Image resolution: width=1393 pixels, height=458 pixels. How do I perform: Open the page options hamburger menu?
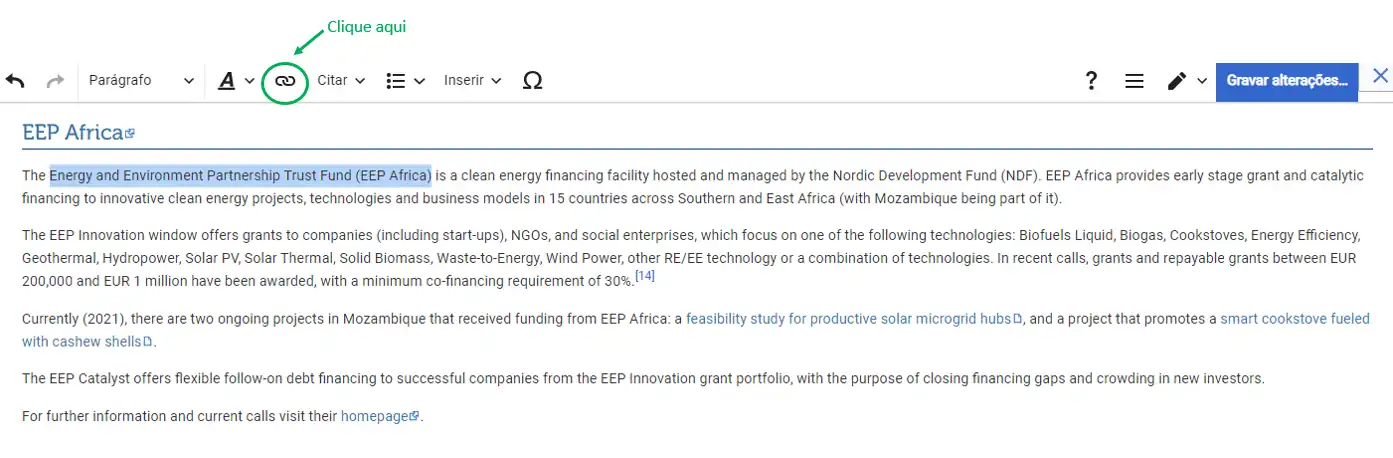click(x=1134, y=81)
